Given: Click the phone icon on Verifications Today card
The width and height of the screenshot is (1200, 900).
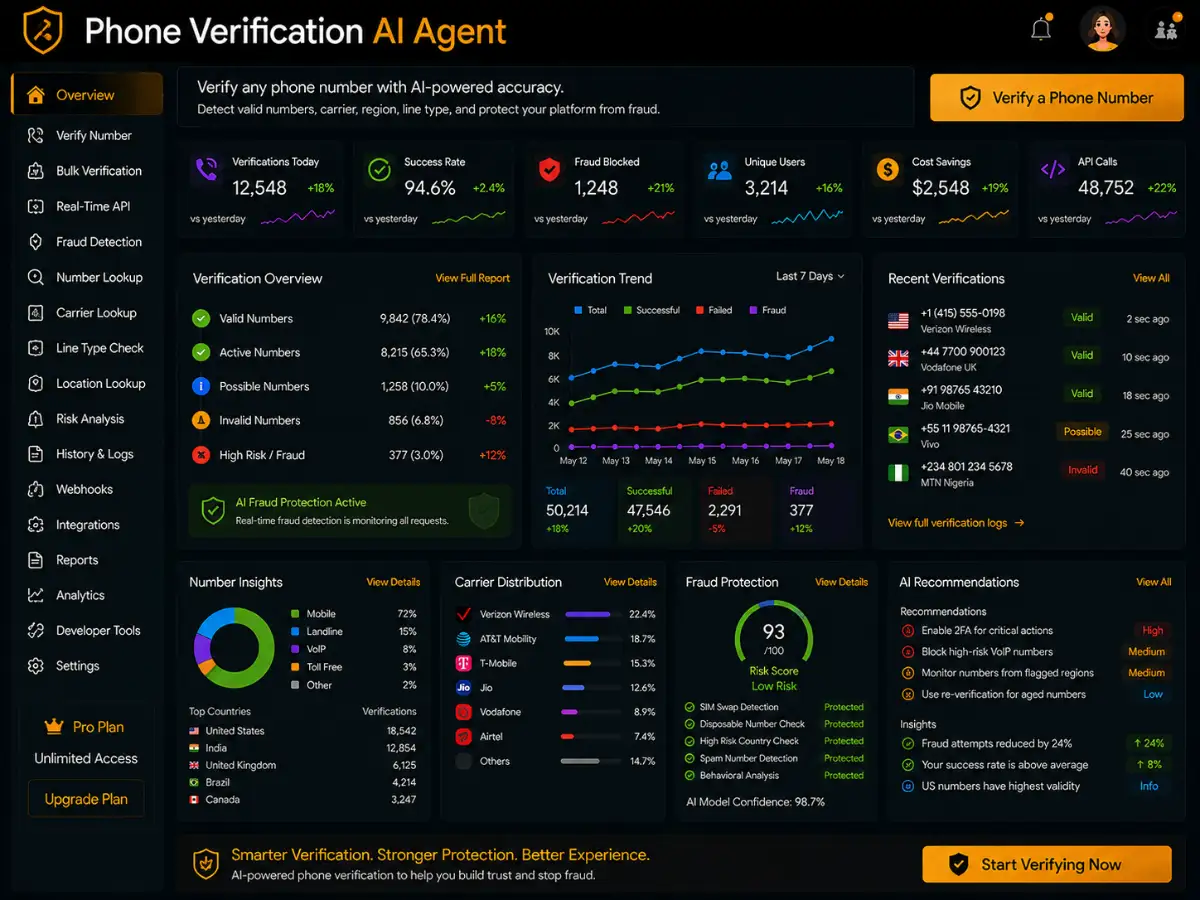Looking at the screenshot, I should click(x=207, y=169).
